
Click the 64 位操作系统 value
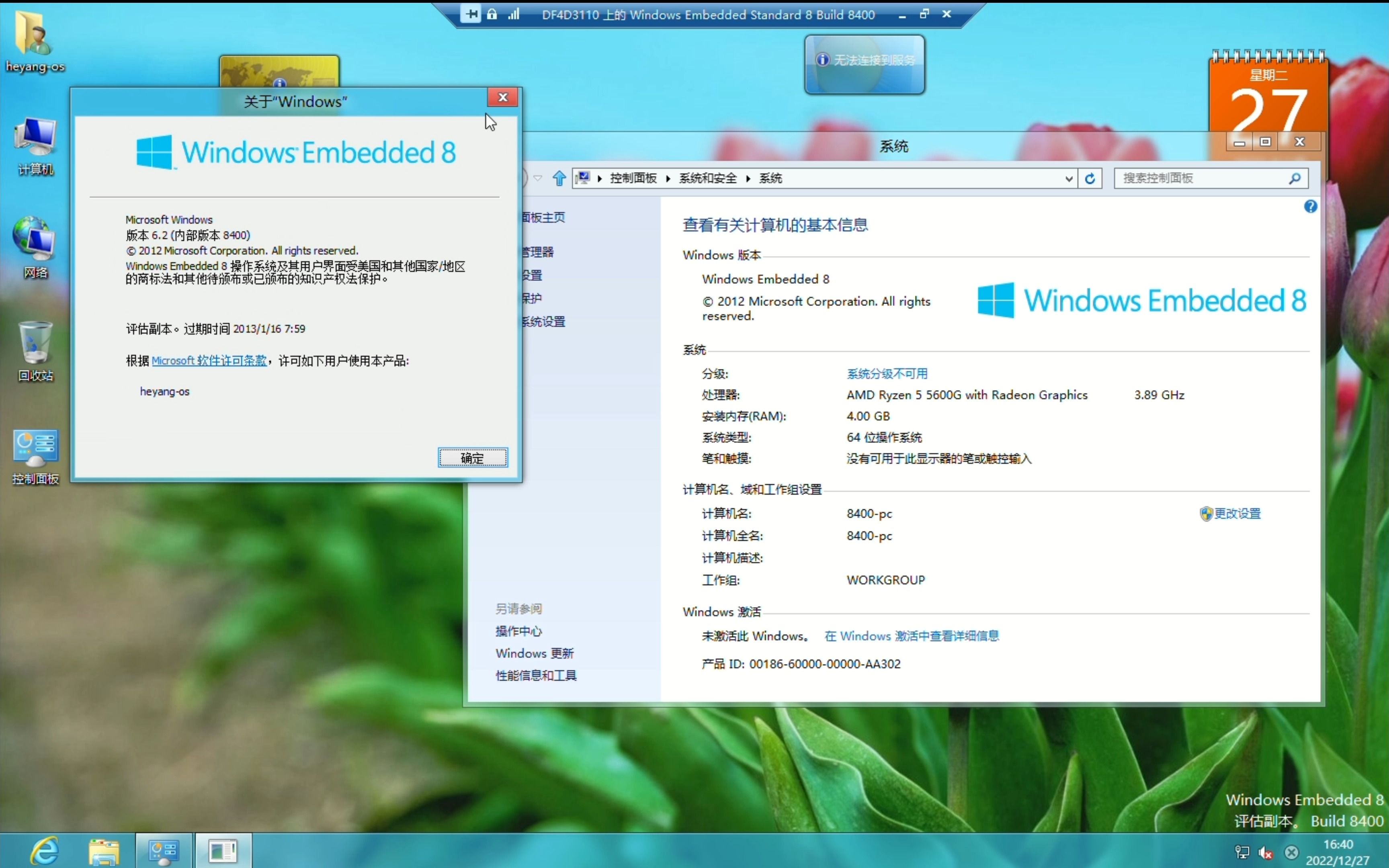[884, 438]
